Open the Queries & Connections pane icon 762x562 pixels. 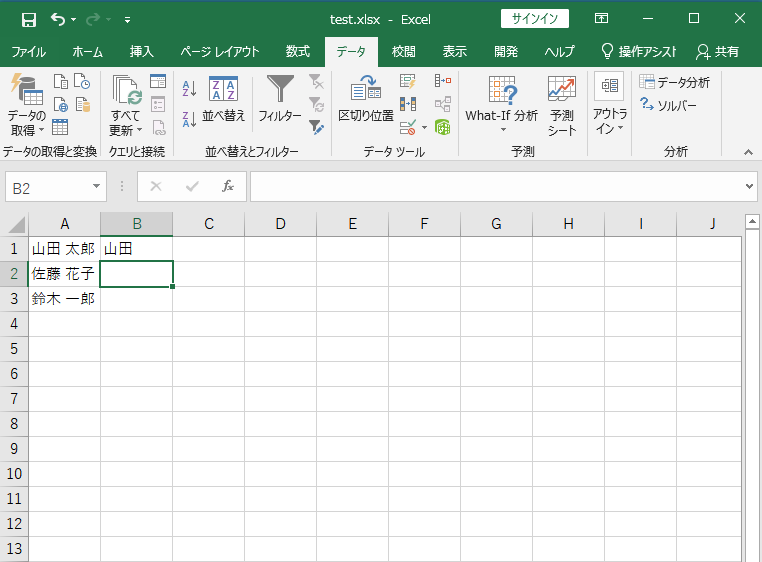click(158, 81)
